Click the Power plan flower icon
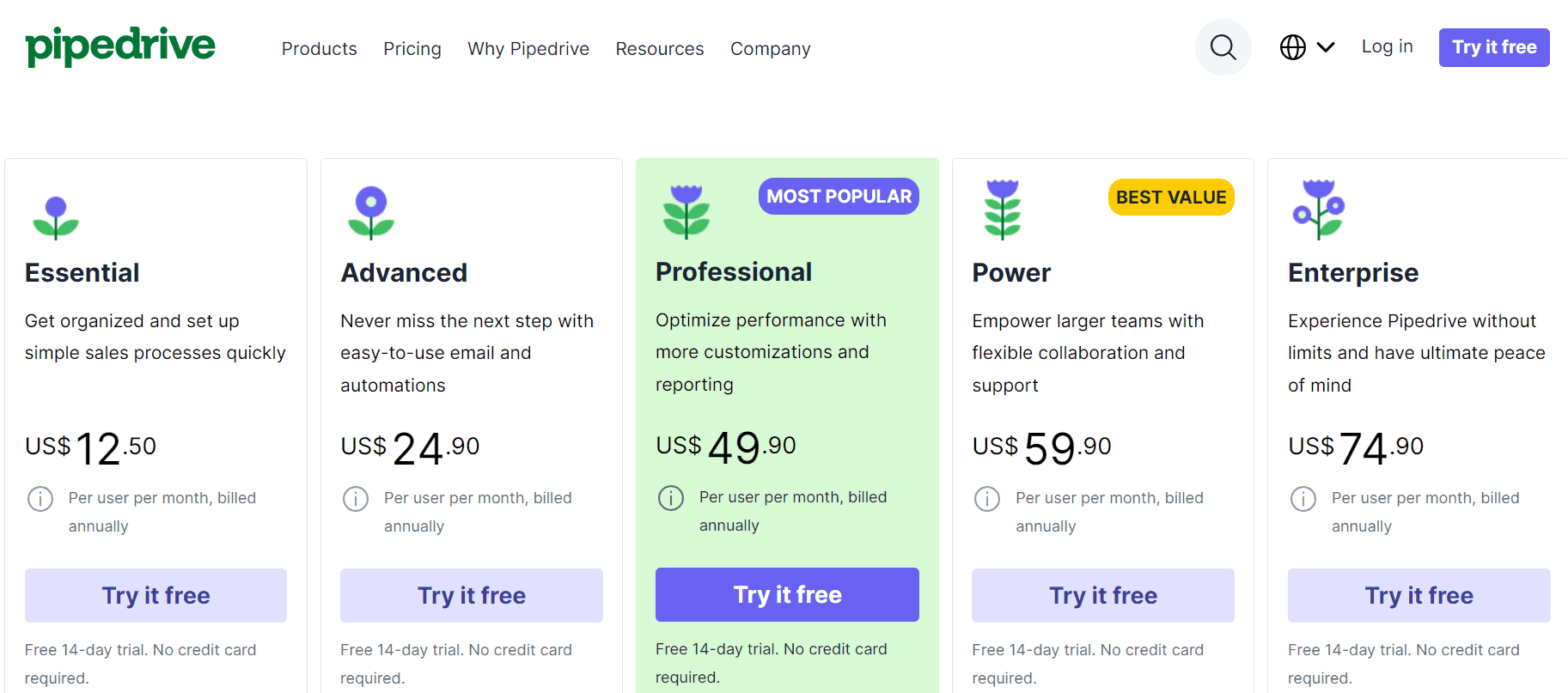 click(1002, 209)
